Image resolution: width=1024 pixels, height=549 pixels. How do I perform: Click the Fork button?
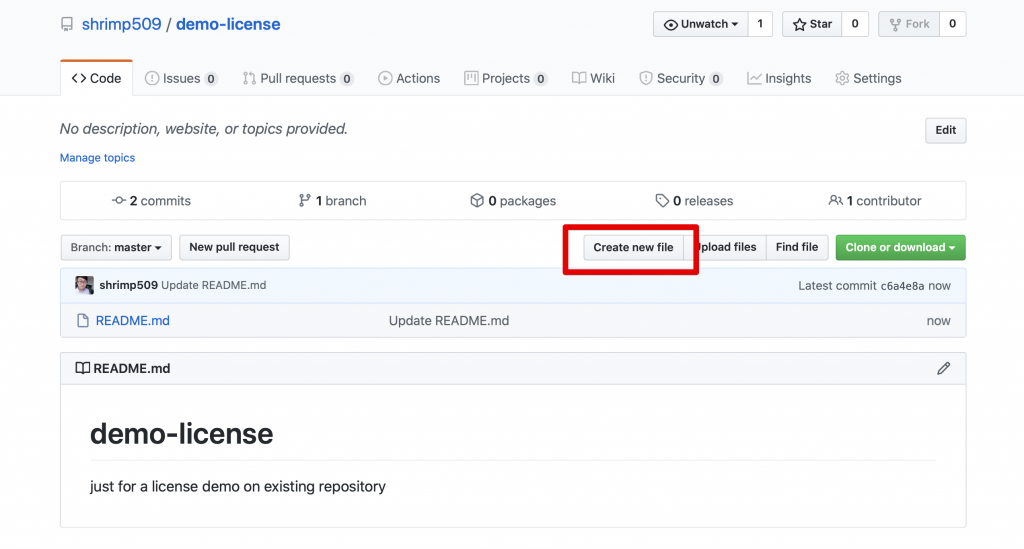click(x=909, y=24)
